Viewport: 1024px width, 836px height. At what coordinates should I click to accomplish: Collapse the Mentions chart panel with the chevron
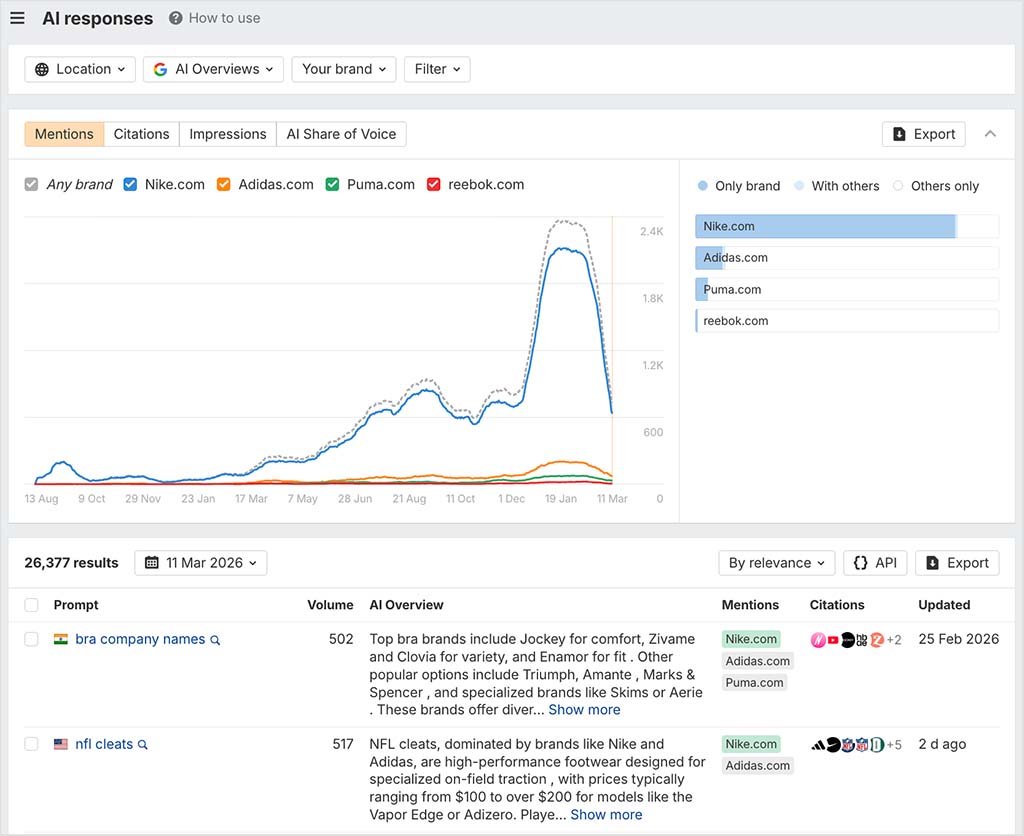990,133
